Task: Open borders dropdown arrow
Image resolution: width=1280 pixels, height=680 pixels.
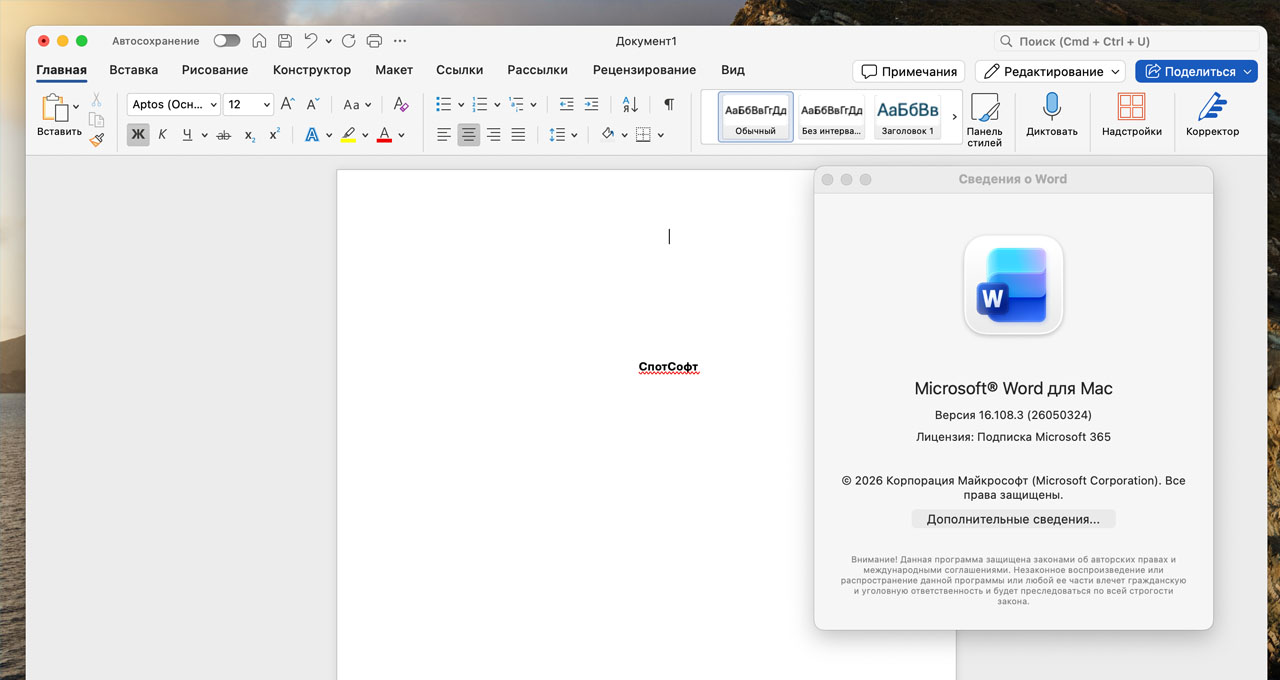Action: pos(660,135)
